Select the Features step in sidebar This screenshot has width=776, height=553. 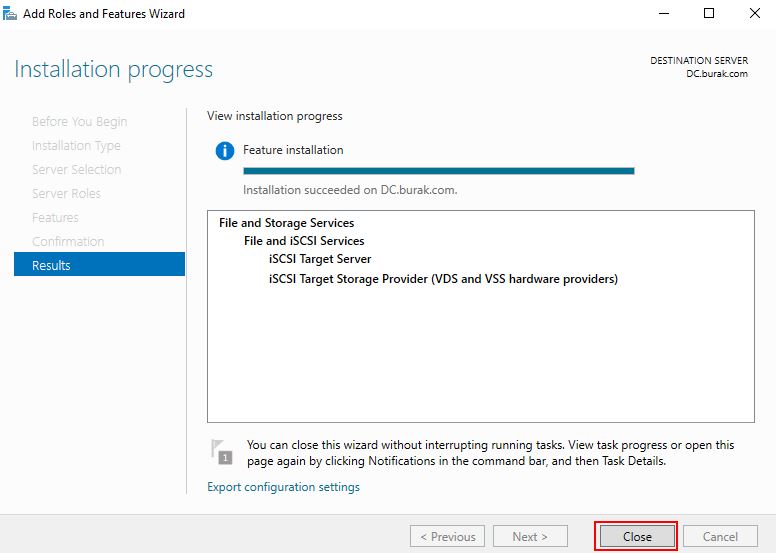(x=55, y=217)
